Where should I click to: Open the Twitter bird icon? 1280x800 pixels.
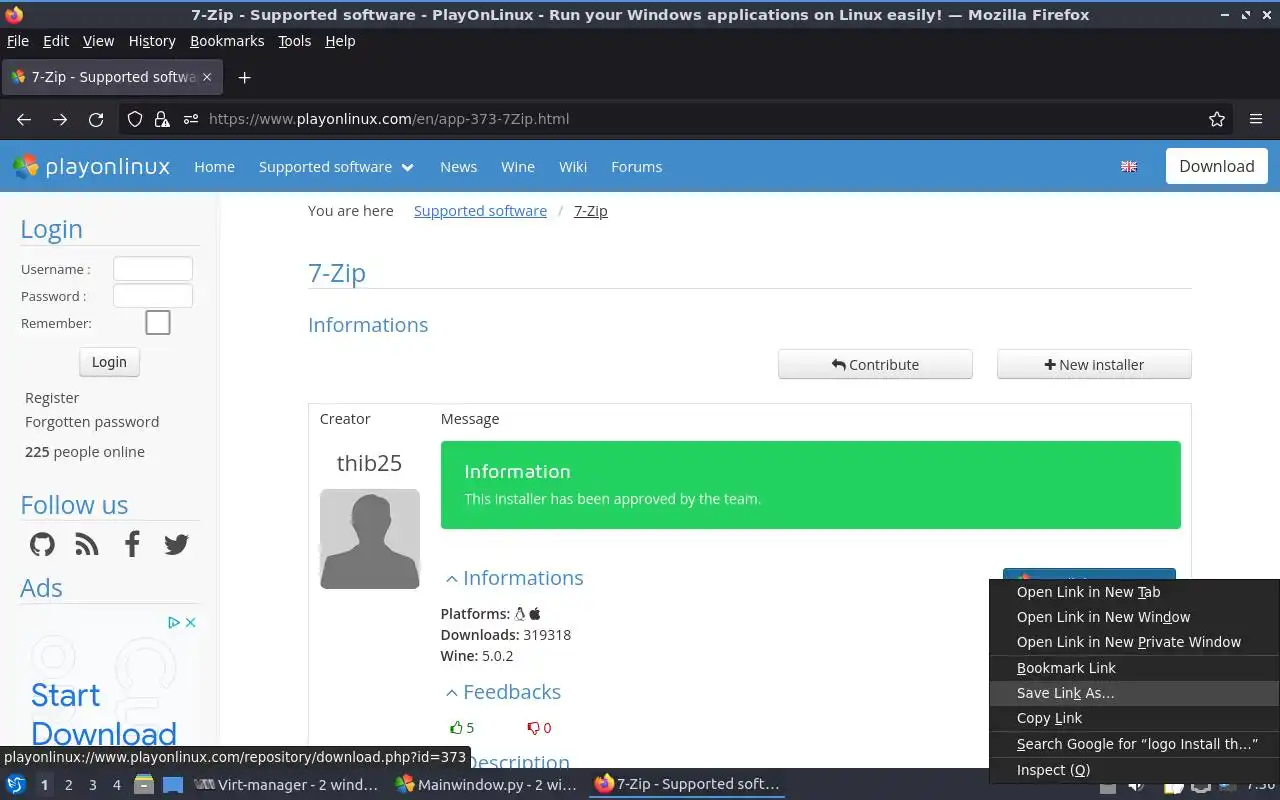click(176, 544)
